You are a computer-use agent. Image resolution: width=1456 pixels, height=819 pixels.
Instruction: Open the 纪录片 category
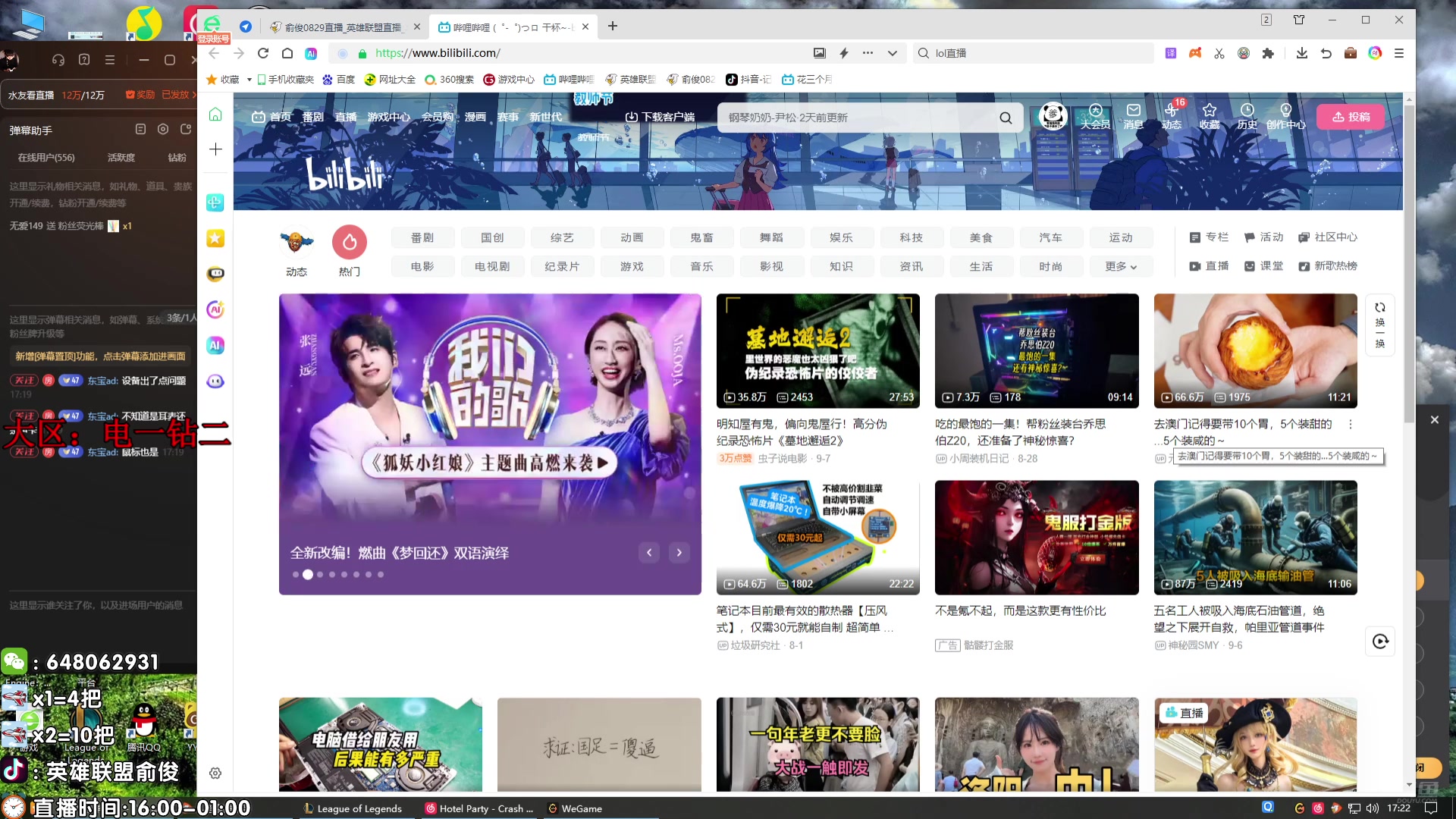tap(563, 266)
